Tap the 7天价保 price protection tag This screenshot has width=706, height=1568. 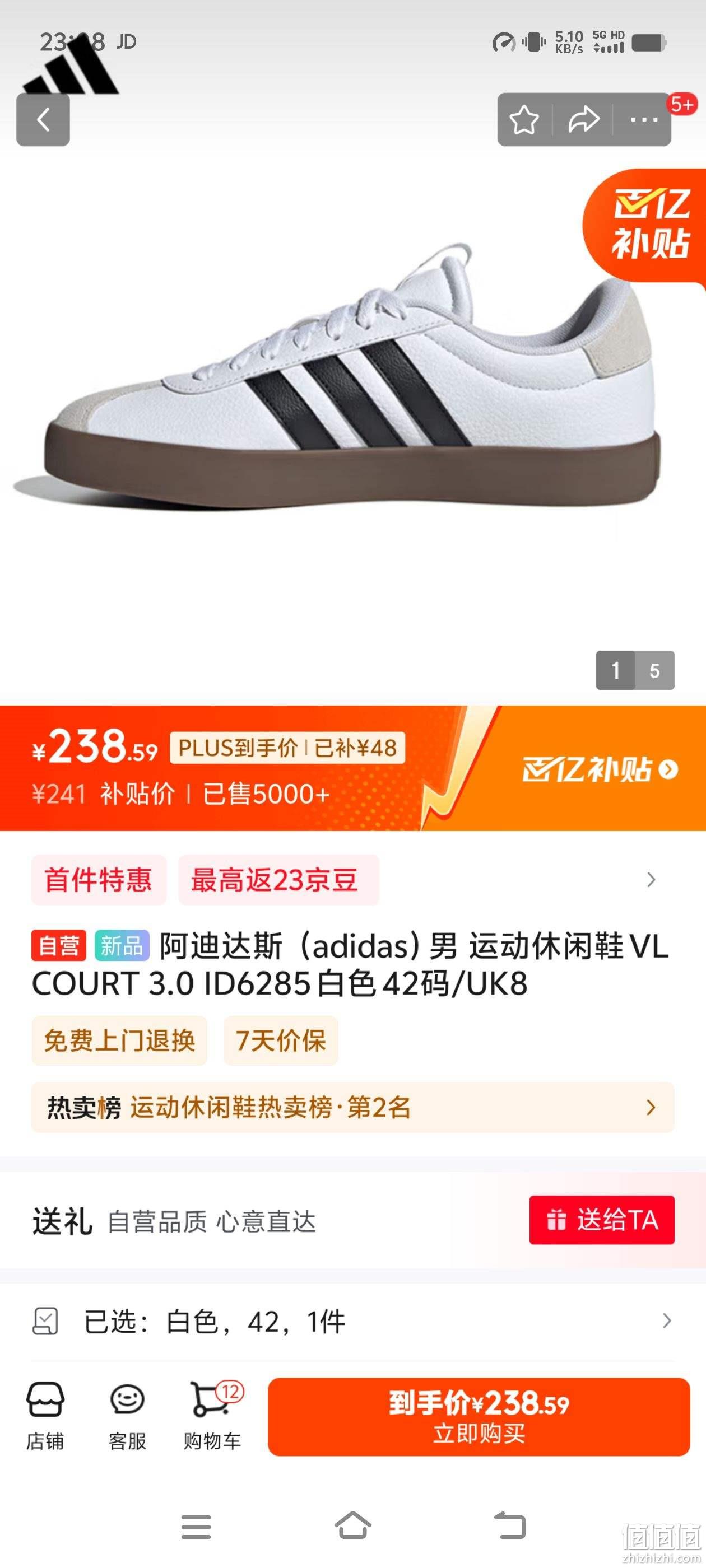click(281, 1040)
